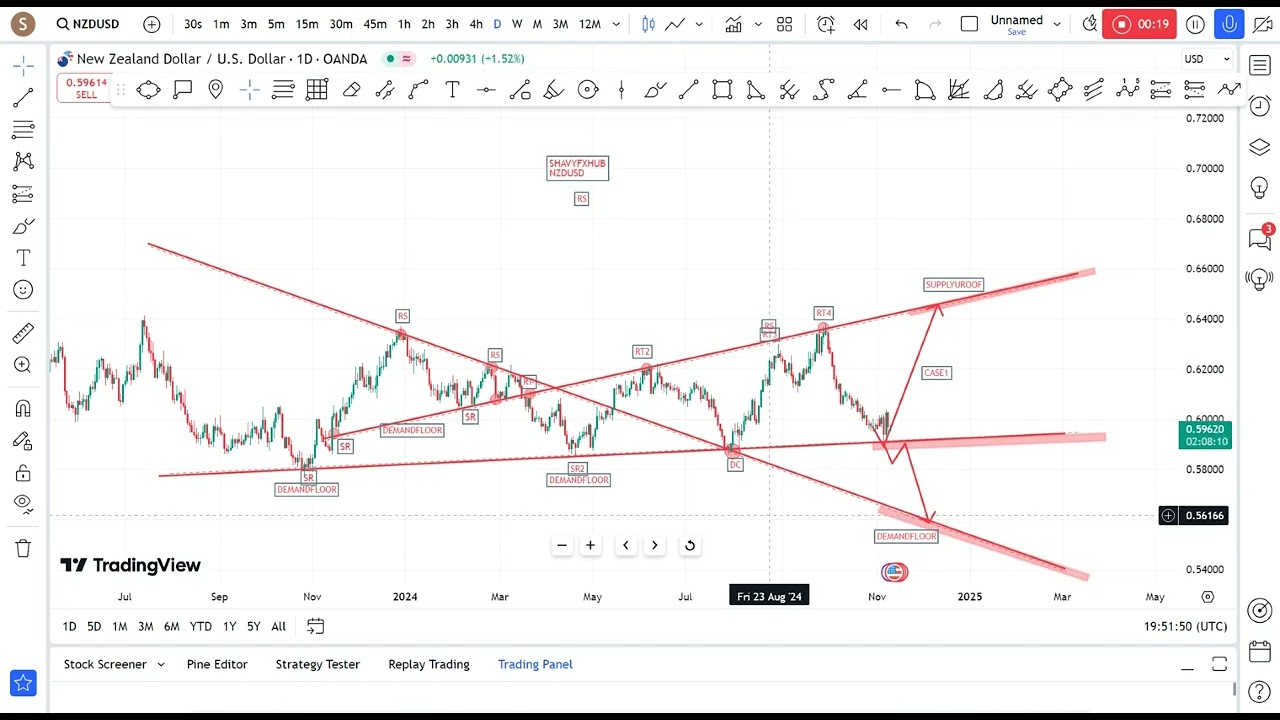Click the NZDUSD symbol search field
1280x720 pixels.
point(88,24)
